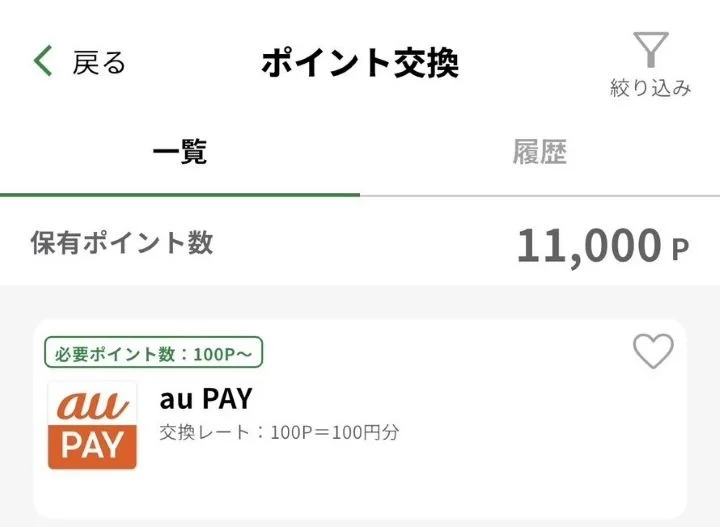Viewport: 720px width, 527px height.
Task: Favorite au PAY with the heart icon
Action: (654, 351)
